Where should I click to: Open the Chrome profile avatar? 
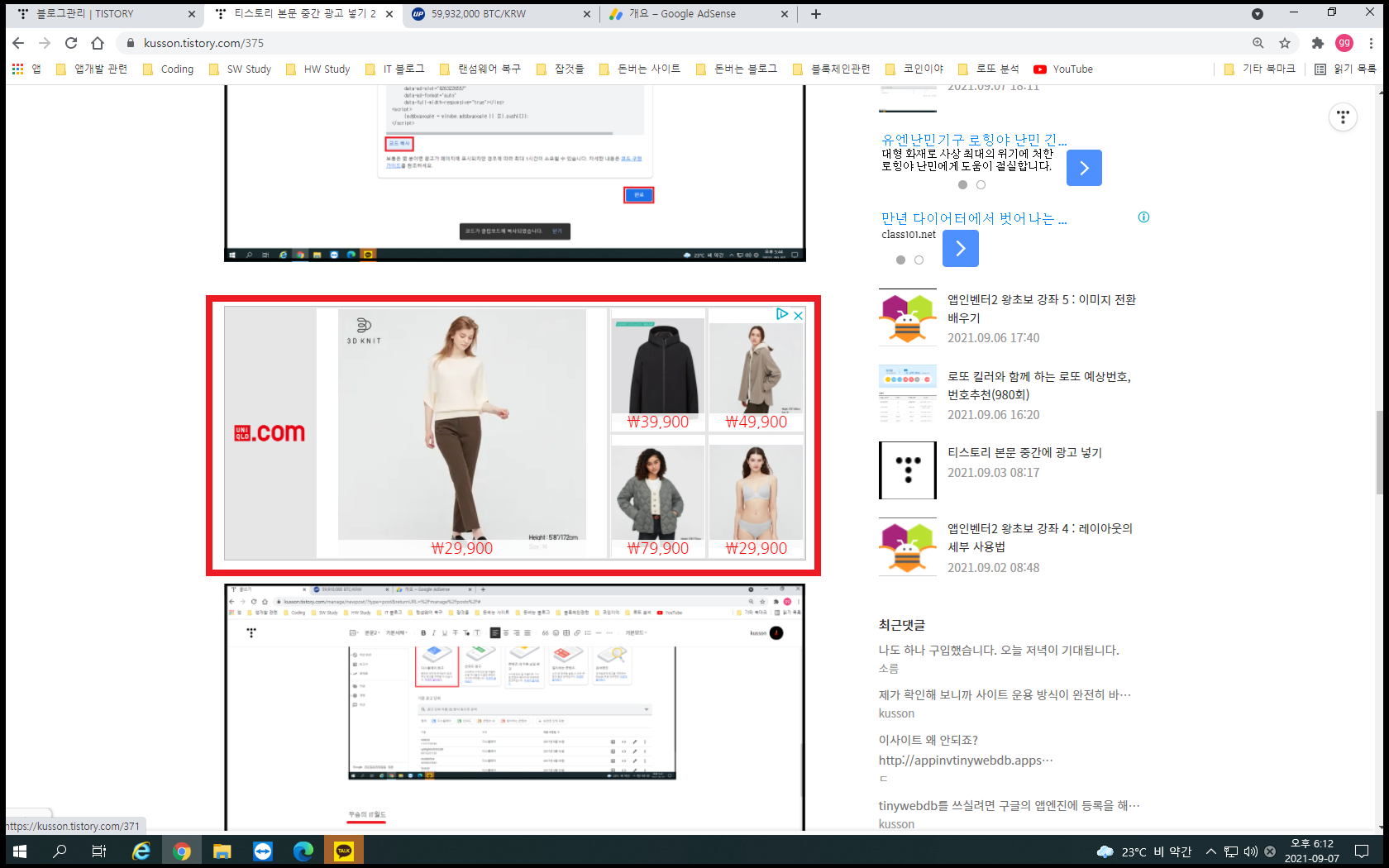[x=1344, y=43]
